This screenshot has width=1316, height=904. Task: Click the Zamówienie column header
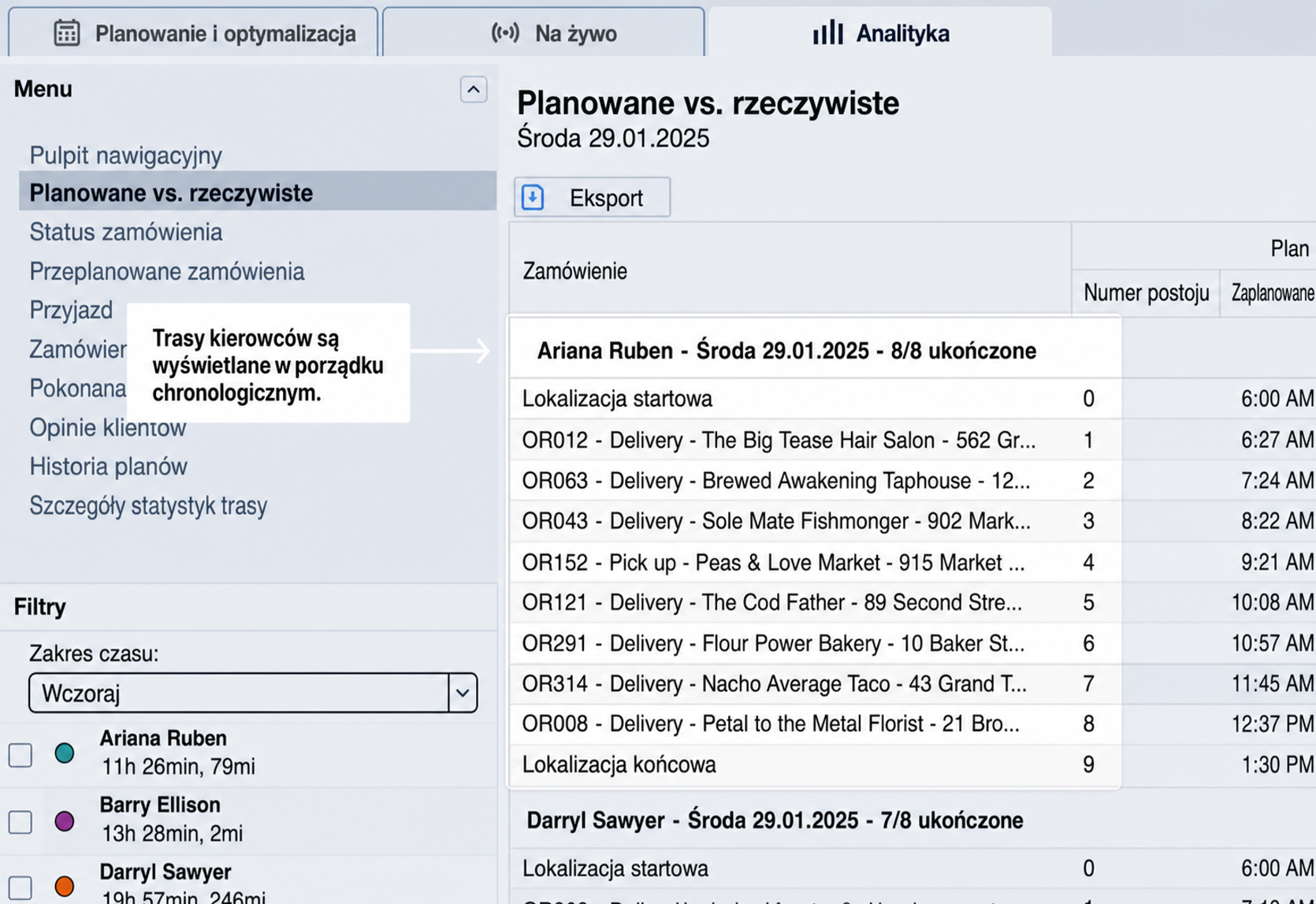click(x=575, y=271)
